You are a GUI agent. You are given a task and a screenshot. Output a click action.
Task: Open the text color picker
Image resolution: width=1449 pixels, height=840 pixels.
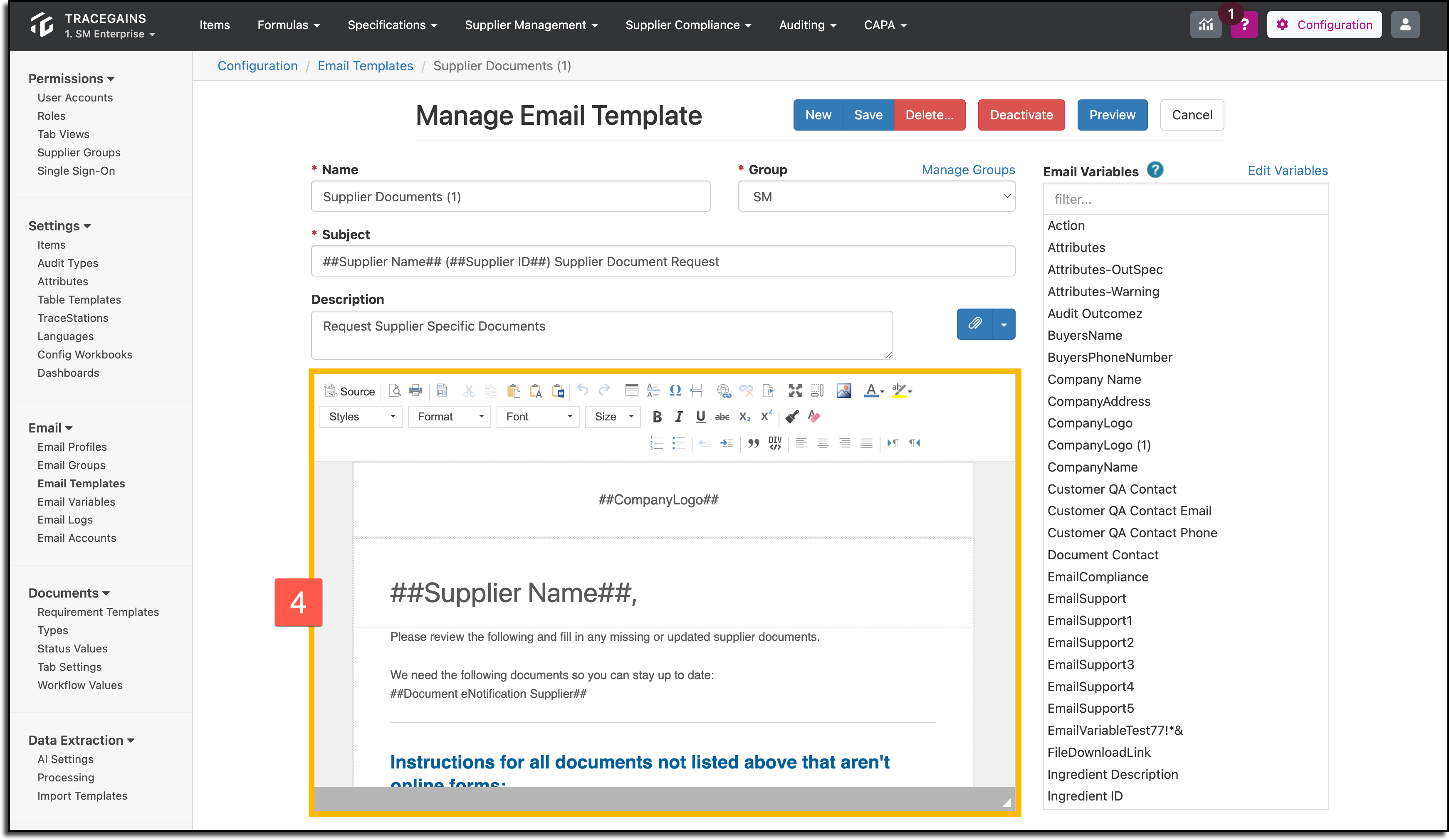pos(874,391)
